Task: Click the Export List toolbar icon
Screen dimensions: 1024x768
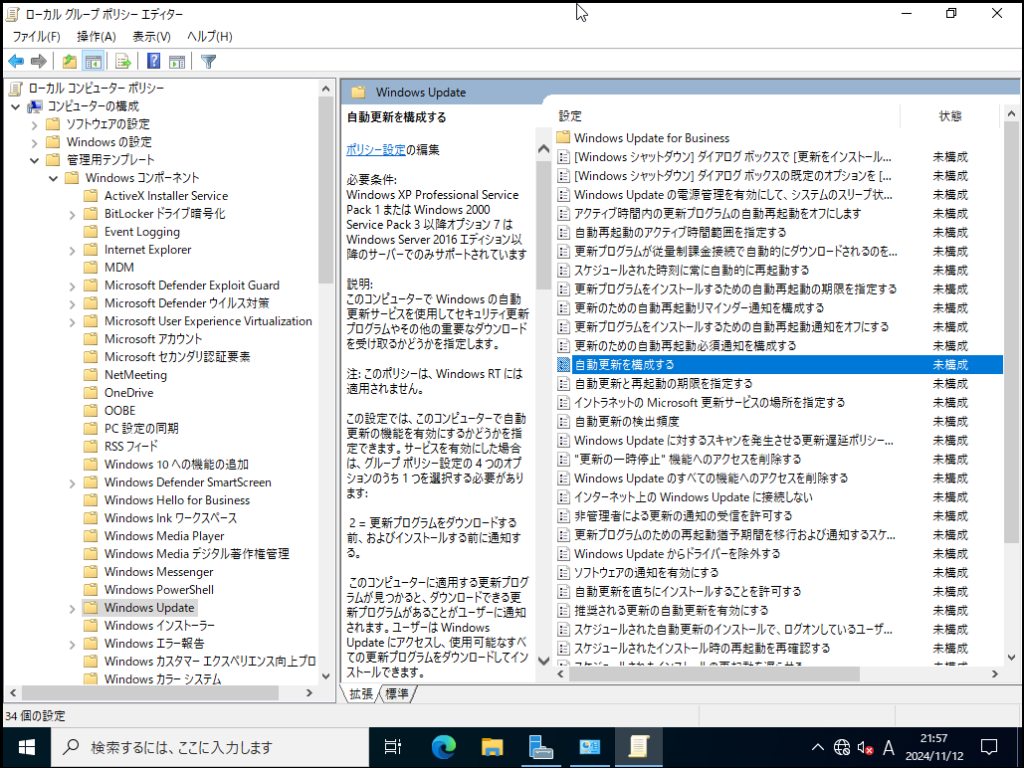Action: tap(124, 61)
